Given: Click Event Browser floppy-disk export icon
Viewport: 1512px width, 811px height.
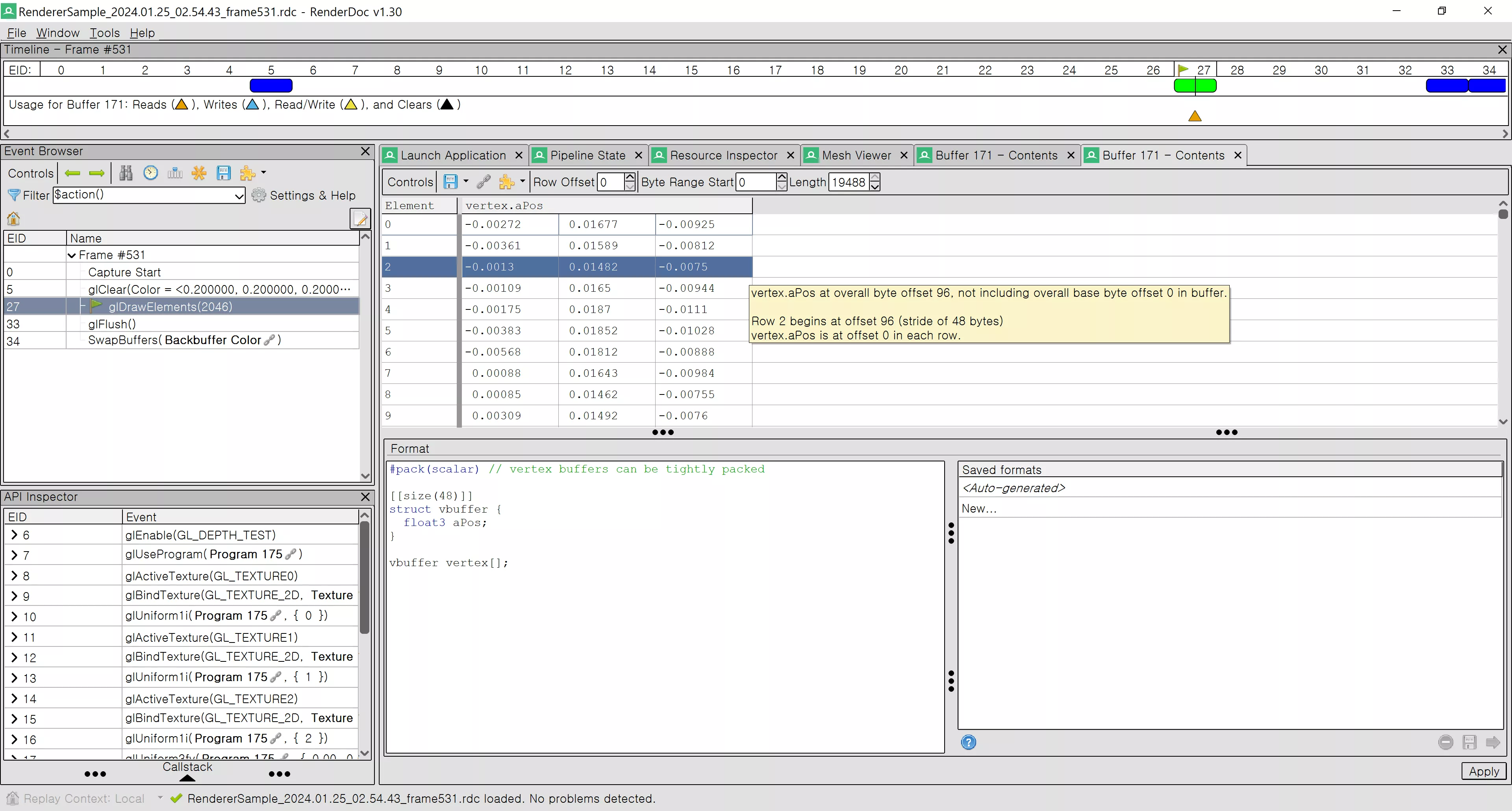Looking at the screenshot, I should click(224, 172).
